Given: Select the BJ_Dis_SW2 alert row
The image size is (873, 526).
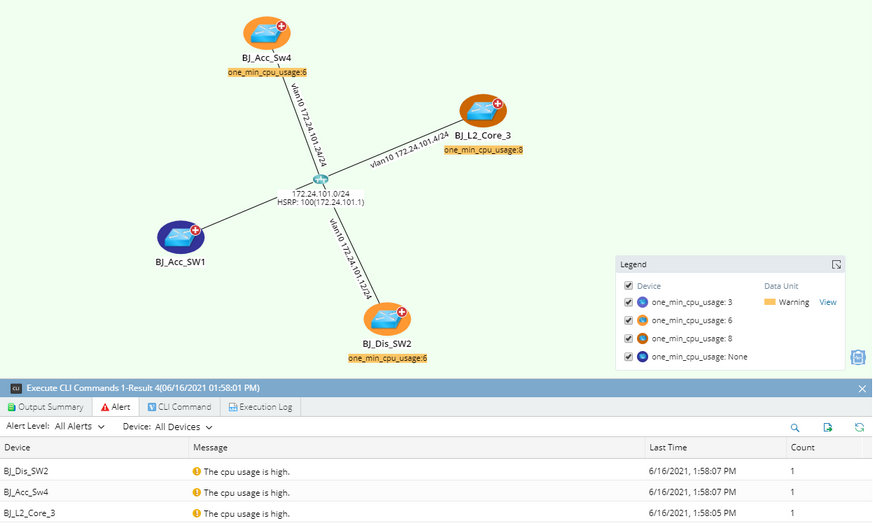Looking at the screenshot, I should (x=436, y=471).
